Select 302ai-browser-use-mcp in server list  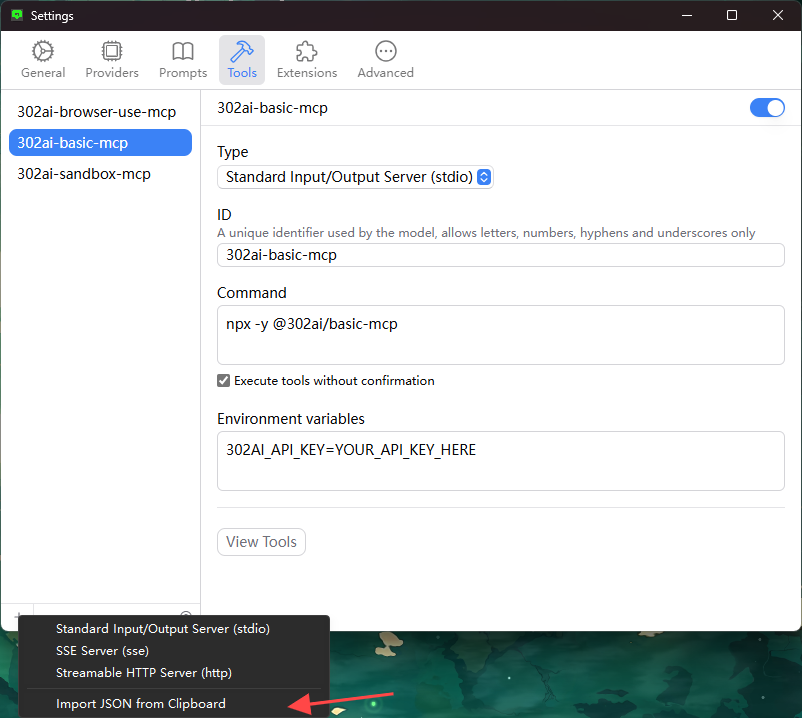pos(100,111)
